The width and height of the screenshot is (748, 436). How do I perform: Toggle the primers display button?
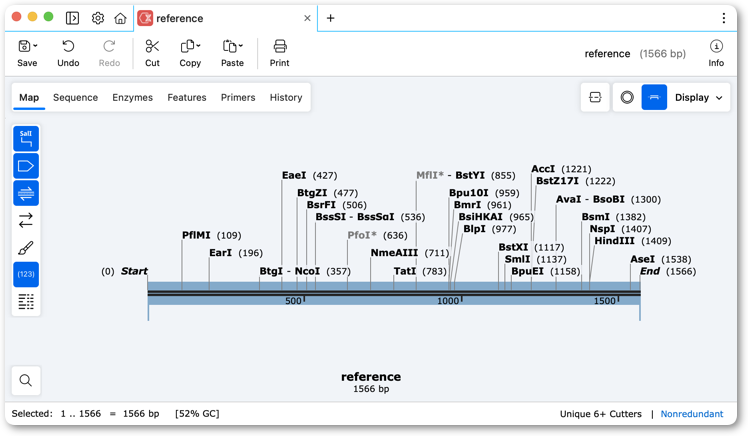click(26, 193)
